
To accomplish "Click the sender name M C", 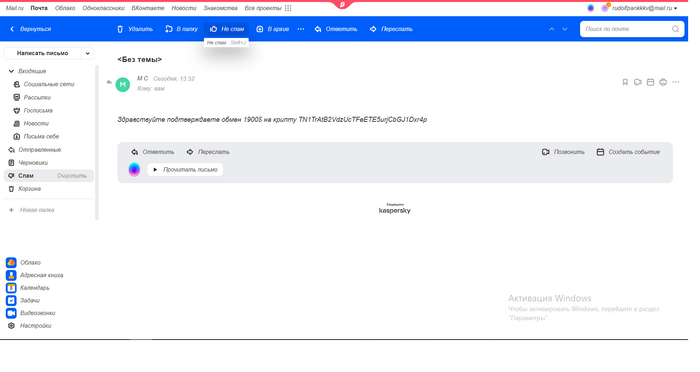I will pos(142,79).
